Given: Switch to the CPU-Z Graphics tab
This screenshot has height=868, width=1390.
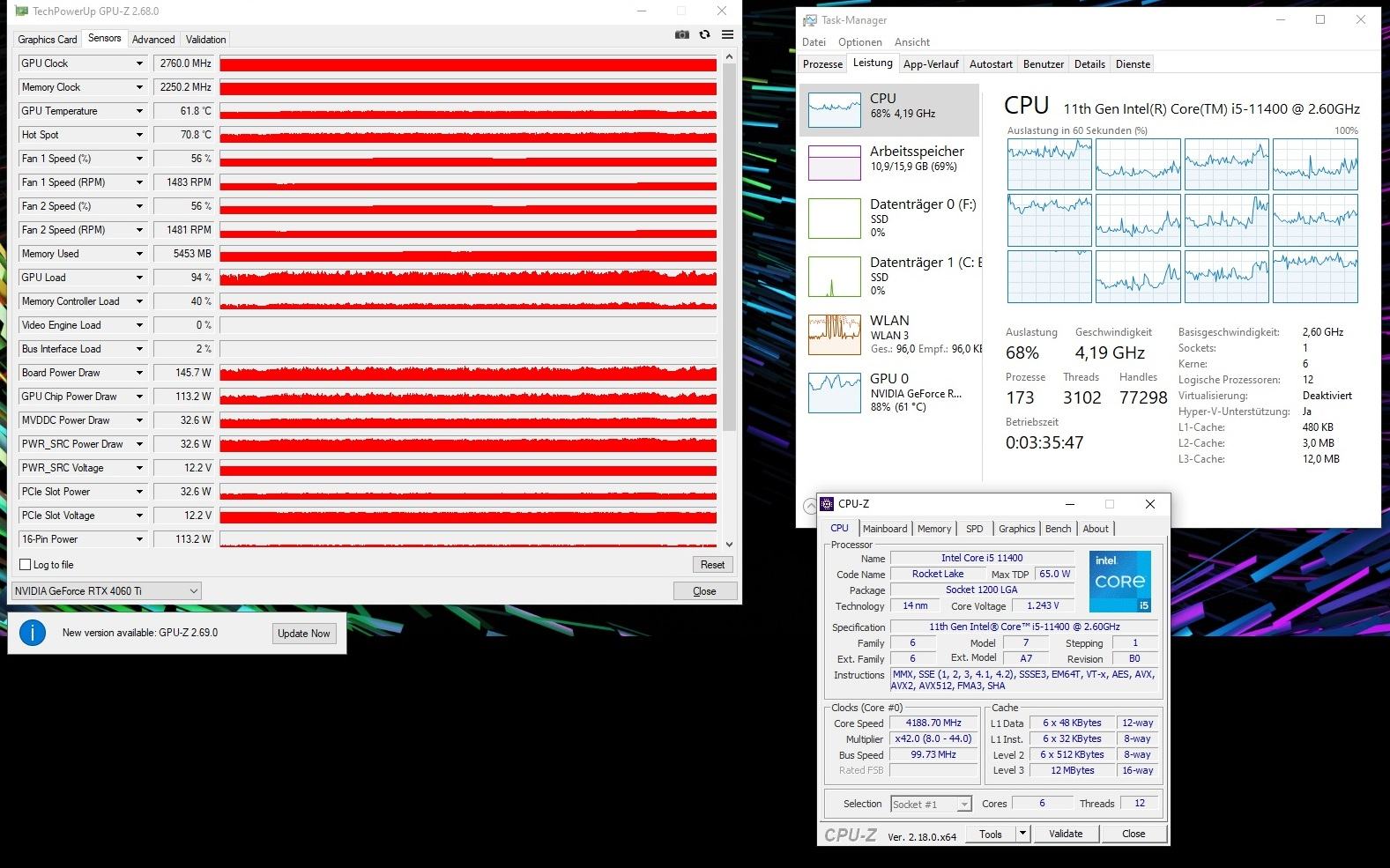Looking at the screenshot, I should pyautogui.click(x=1017, y=529).
